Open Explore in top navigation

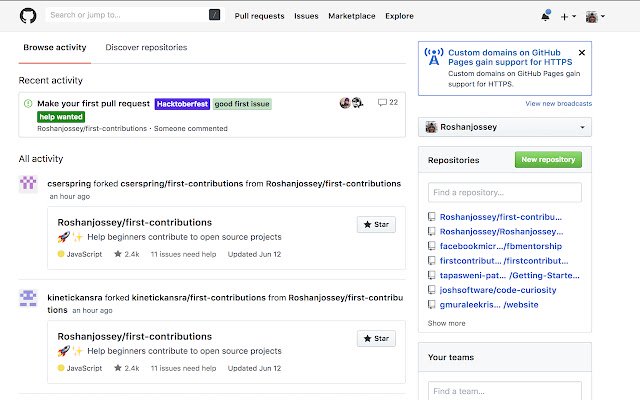pyautogui.click(x=399, y=16)
